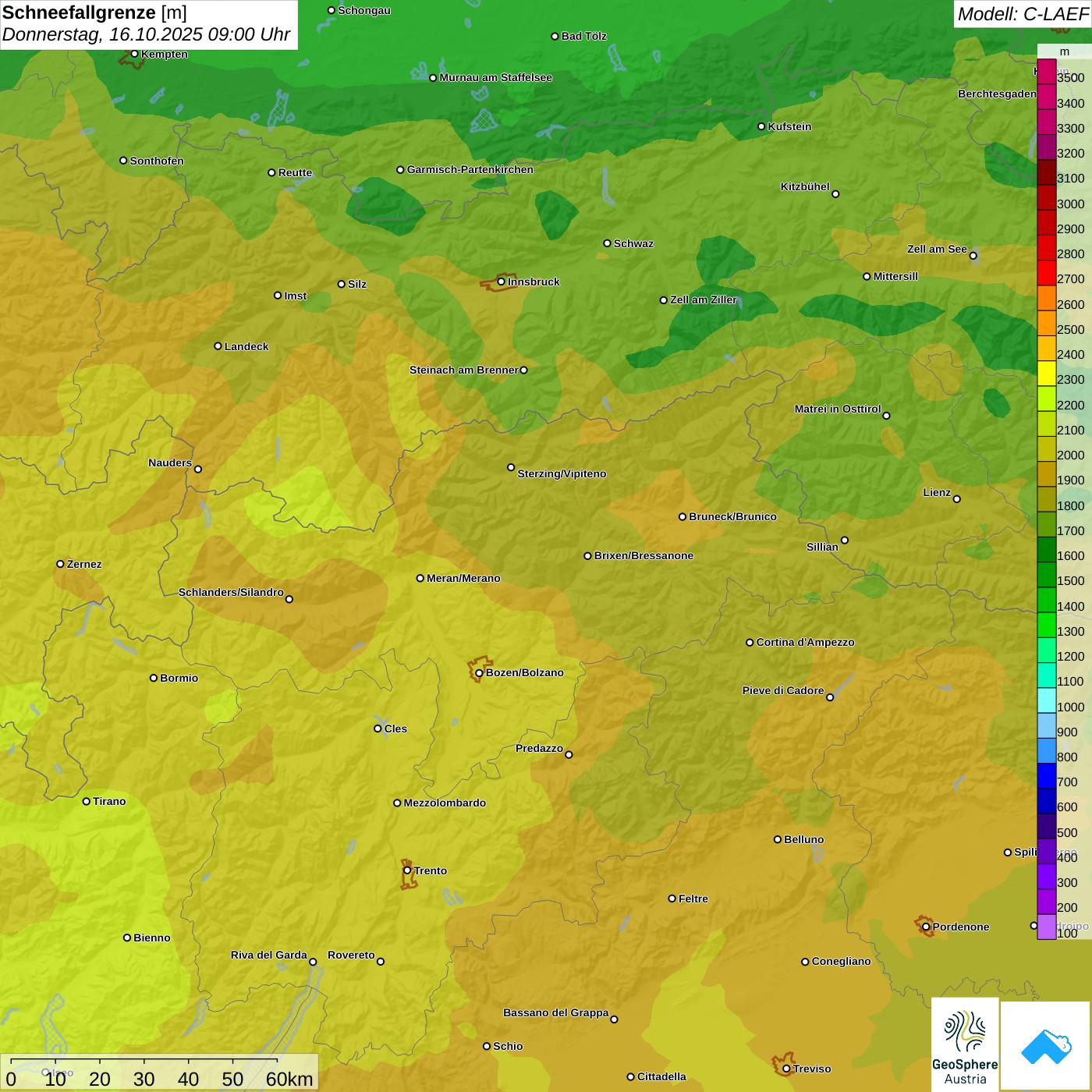Image resolution: width=1092 pixels, height=1092 pixels.
Task: Click the 100 m violet legend swatch
Action: pyautogui.click(x=1046, y=927)
